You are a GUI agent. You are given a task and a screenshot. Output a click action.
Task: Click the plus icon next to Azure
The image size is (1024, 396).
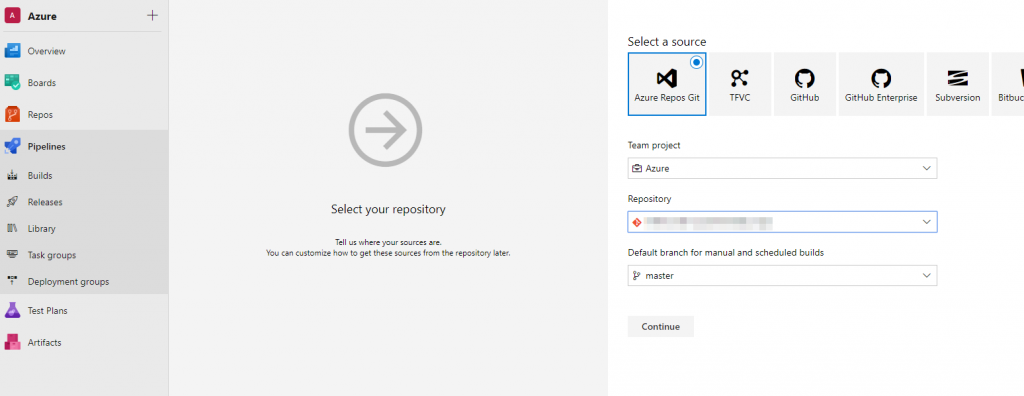point(152,16)
